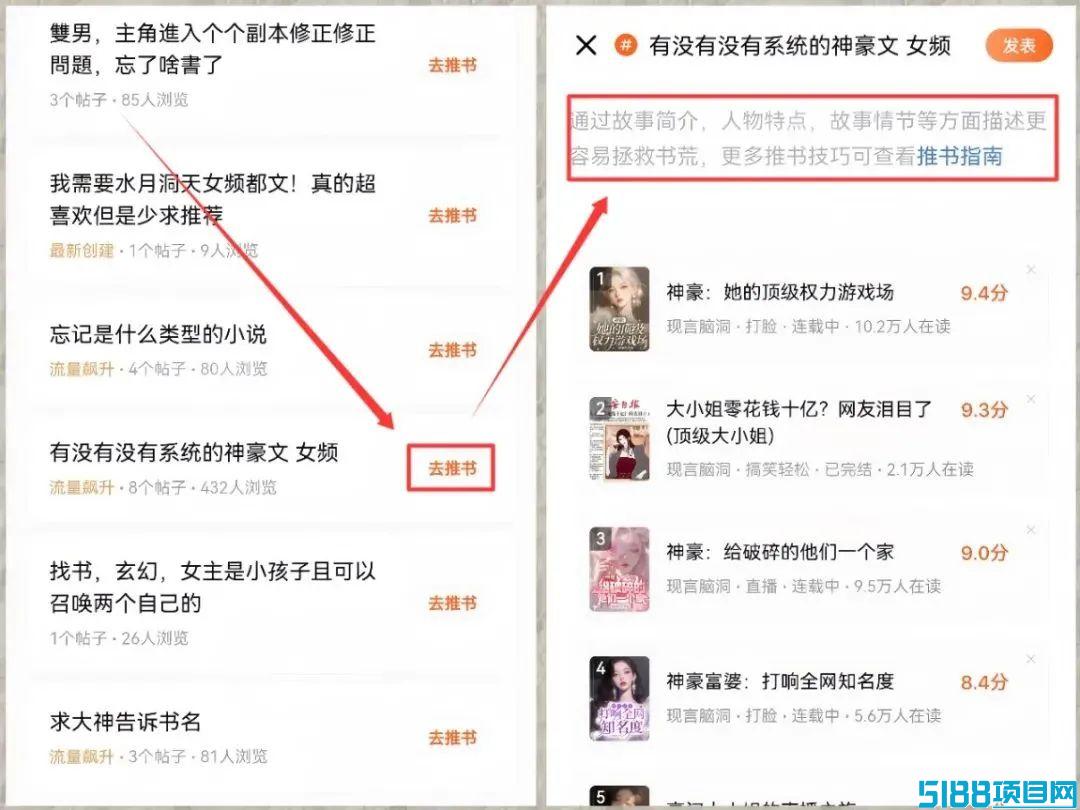Remove book 1 with its small X
The image size is (1080, 810).
click(x=1031, y=270)
